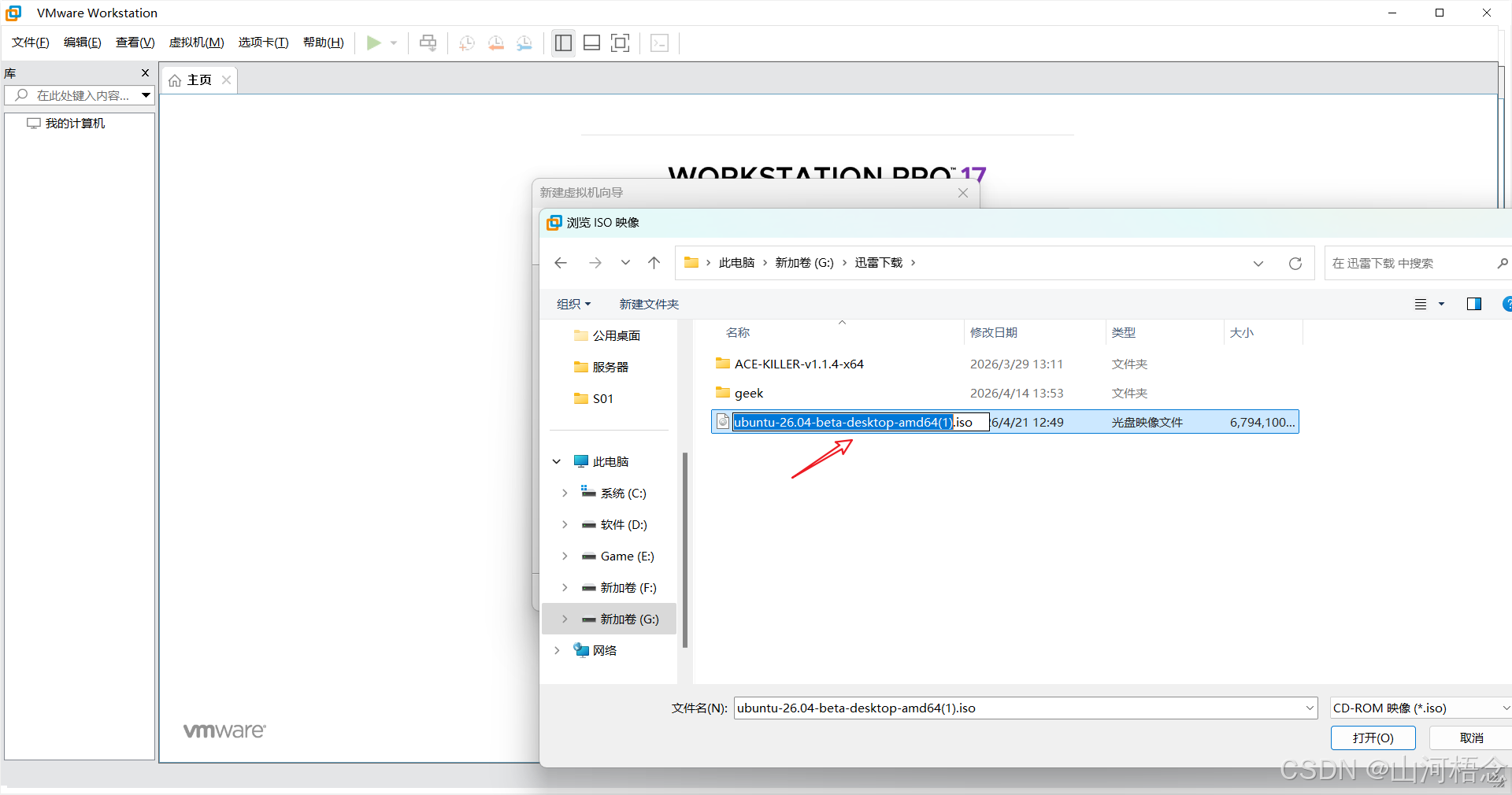Image resolution: width=1512 pixels, height=795 pixels.
Task: Click the revert to snapshot toolbar icon
Action: point(495,43)
